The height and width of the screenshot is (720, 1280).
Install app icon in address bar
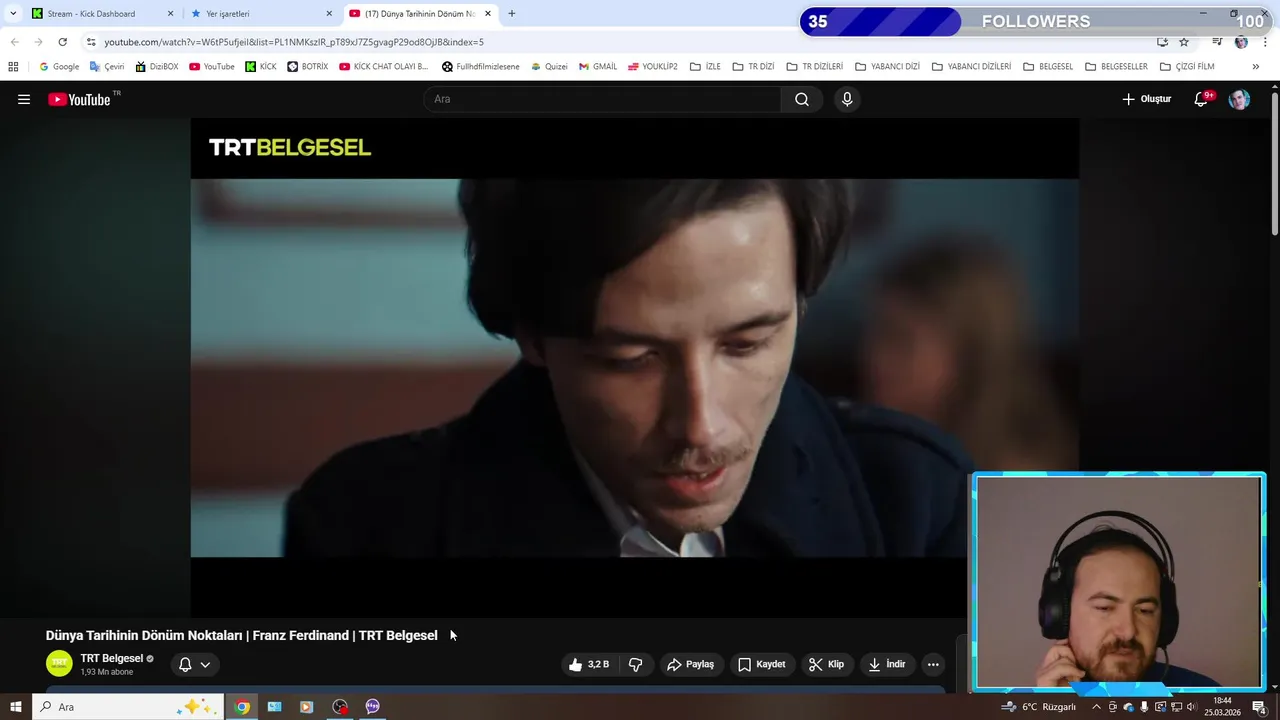pyautogui.click(x=1162, y=42)
